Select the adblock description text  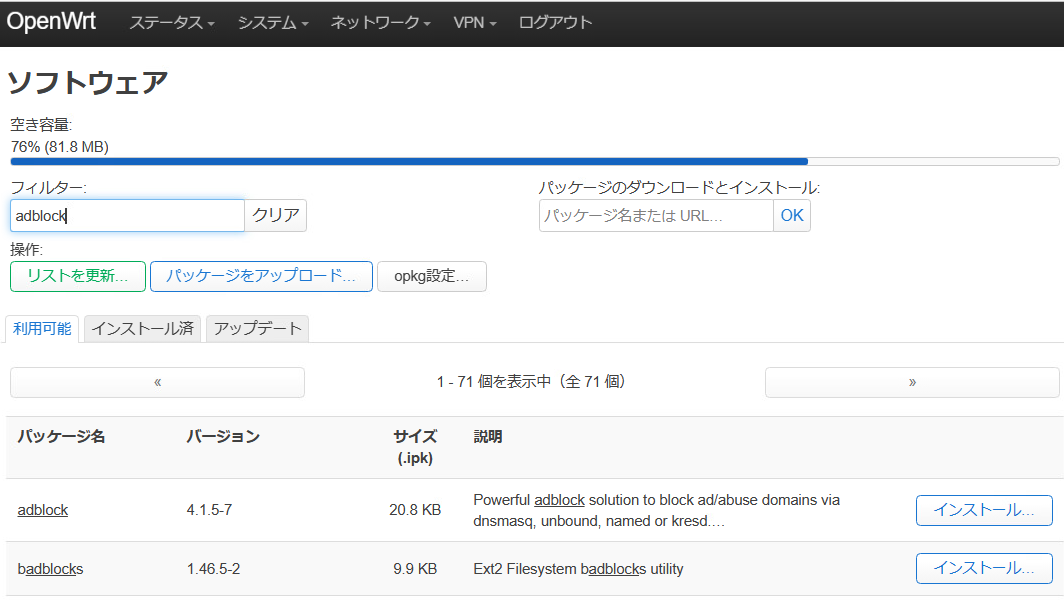(x=656, y=510)
